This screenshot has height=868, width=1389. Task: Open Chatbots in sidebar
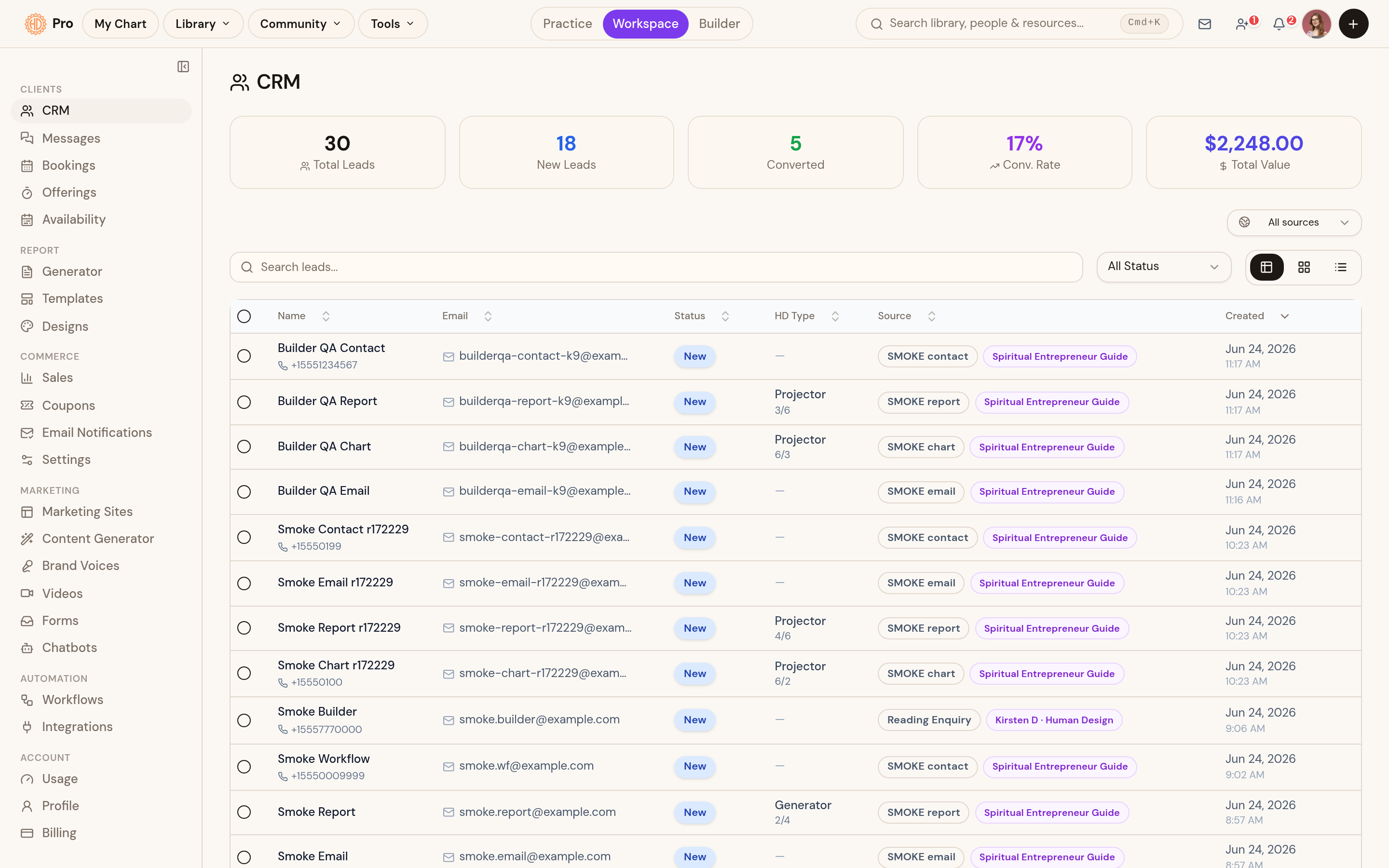pyautogui.click(x=101, y=648)
